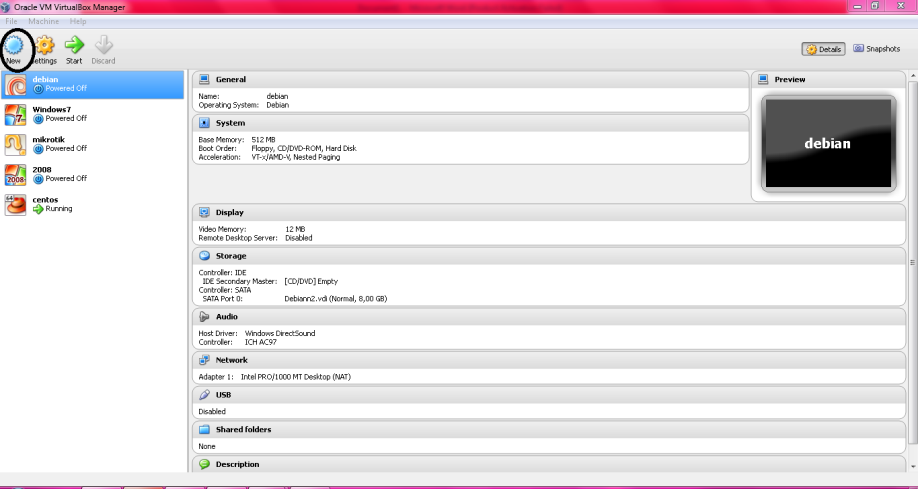The height and width of the screenshot is (489, 918).
Task: Click the System section chip icon
Action: point(204,123)
